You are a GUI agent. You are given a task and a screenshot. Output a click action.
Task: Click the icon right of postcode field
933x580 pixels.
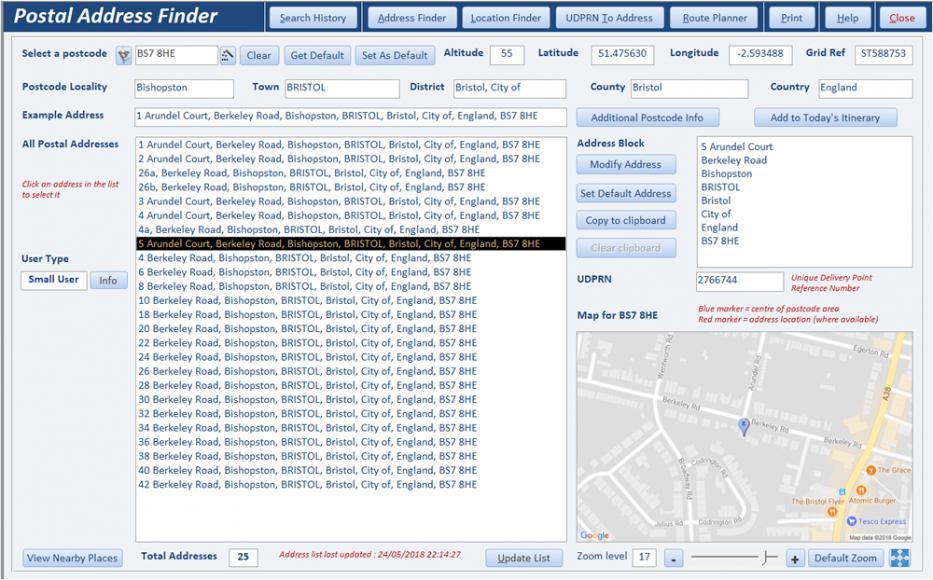227,56
